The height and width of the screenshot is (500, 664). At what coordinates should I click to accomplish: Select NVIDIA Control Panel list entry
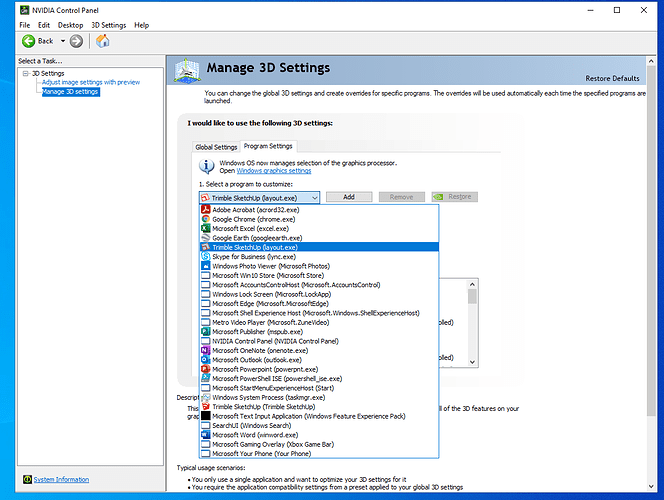(319, 341)
